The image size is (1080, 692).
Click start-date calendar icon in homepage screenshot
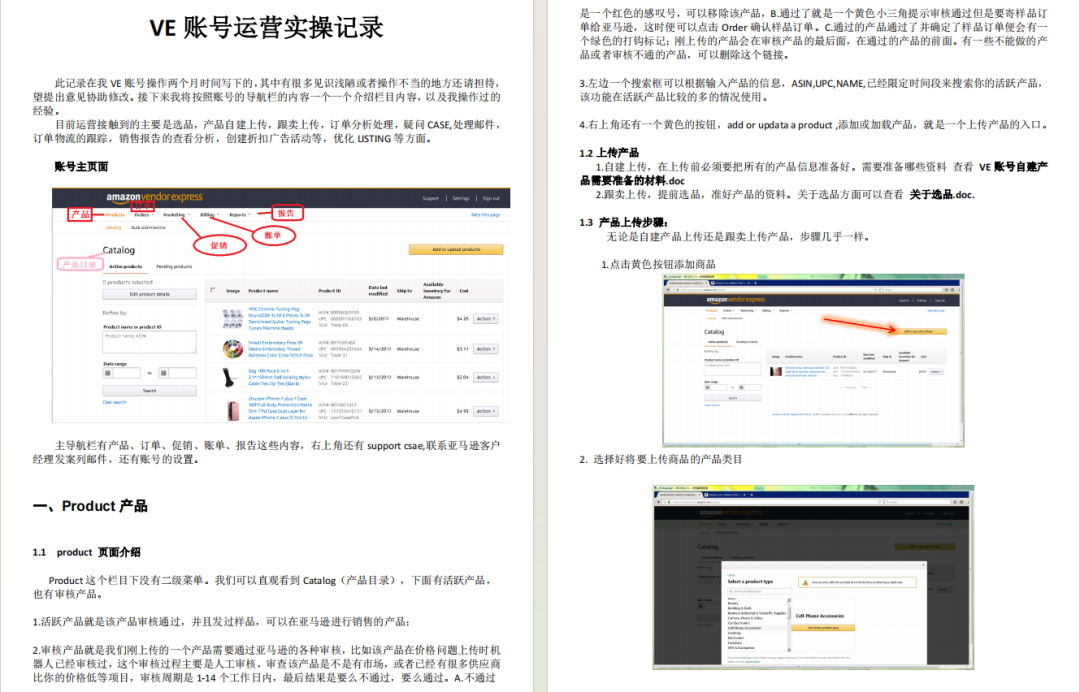(x=107, y=373)
